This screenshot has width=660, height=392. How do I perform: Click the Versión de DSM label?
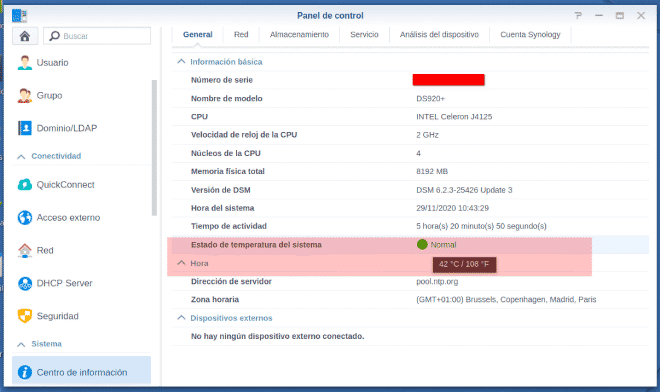[x=221, y=190]
